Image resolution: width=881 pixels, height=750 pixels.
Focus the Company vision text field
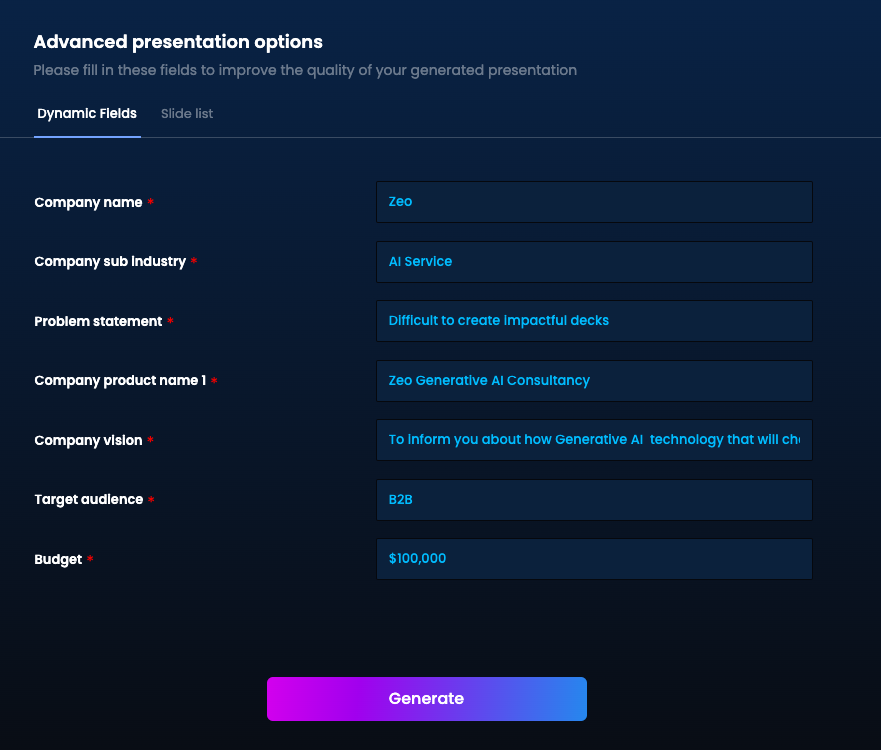coord(594,440)
